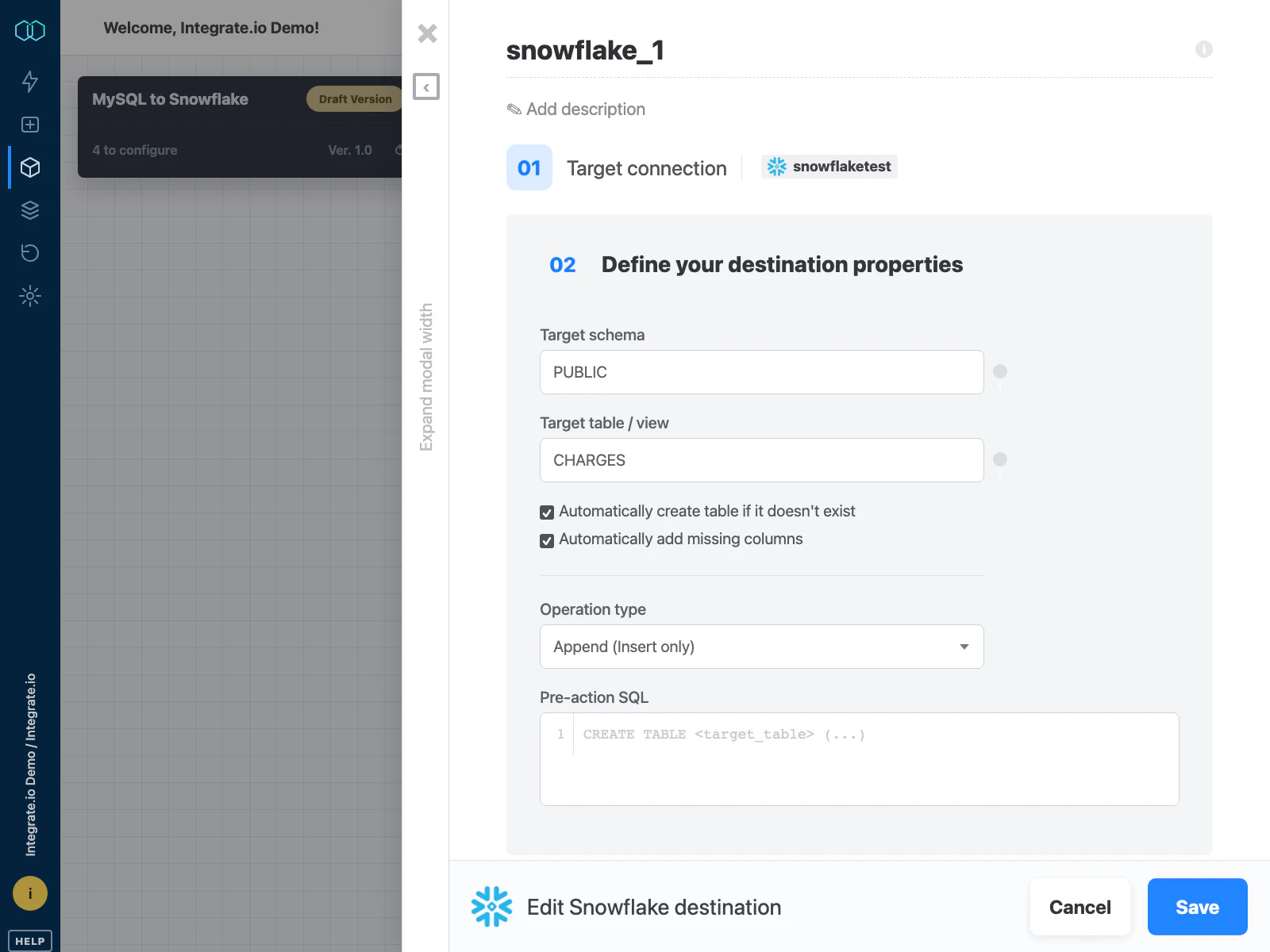This screenshot has width=1270, height=952.
Task: Click the 'Edit Snowflake destination' footer text
Action: point(654,907)
